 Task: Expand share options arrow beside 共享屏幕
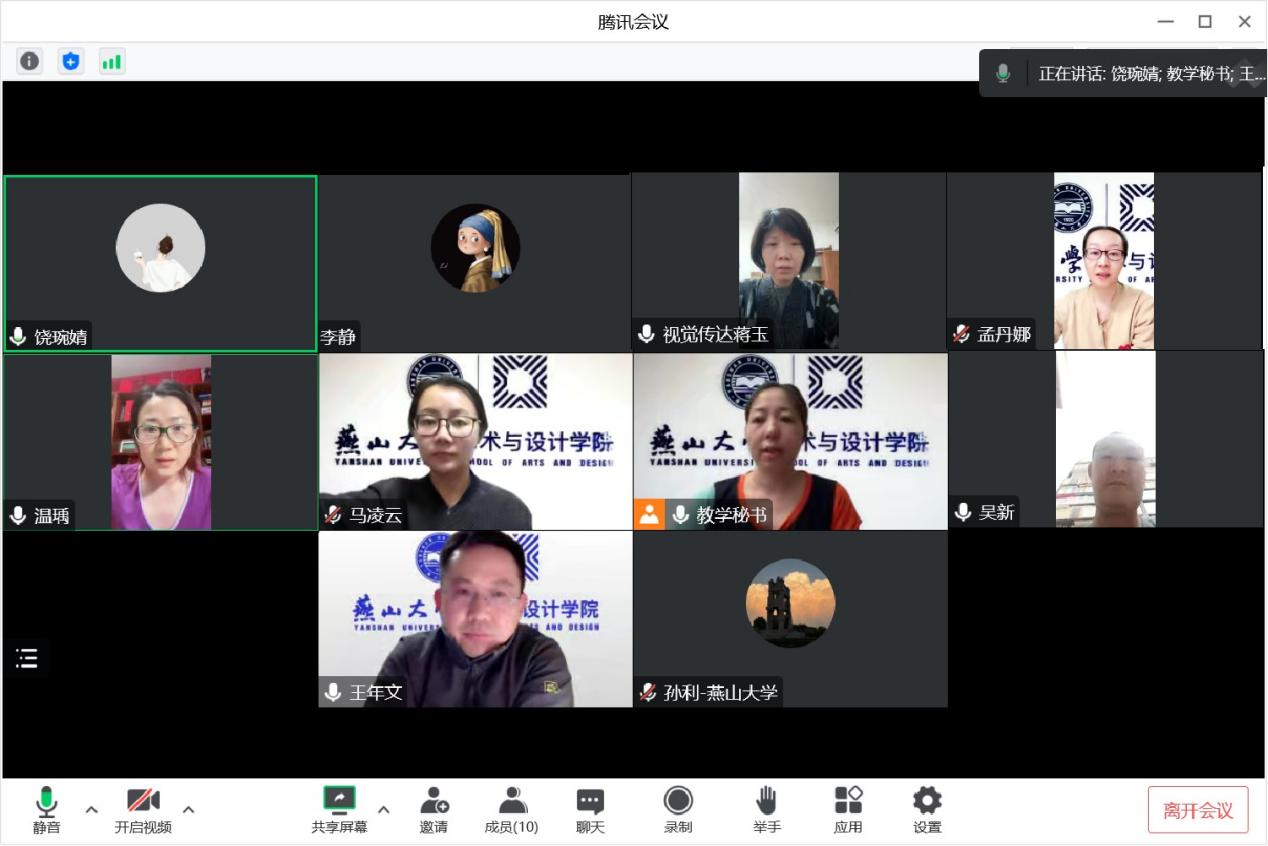pos(384,809)
